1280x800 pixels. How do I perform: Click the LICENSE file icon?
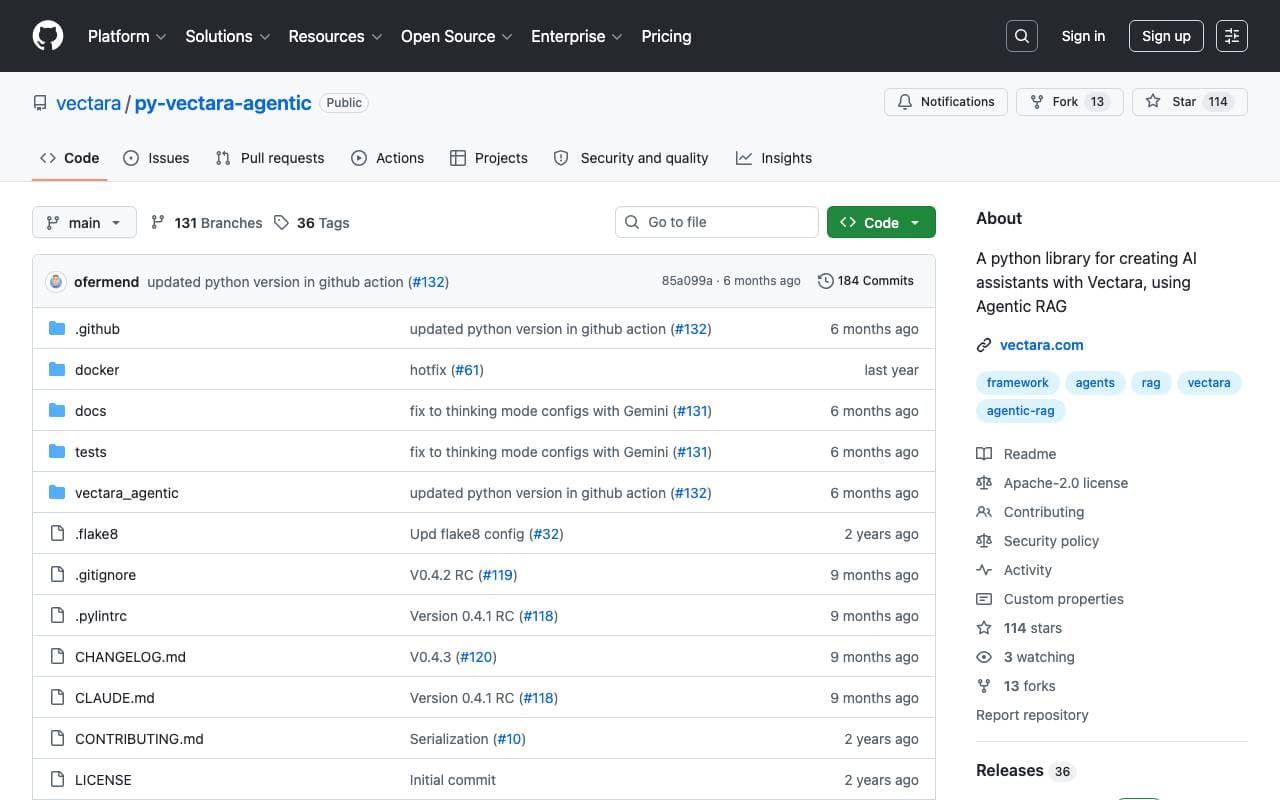(57, 780)
